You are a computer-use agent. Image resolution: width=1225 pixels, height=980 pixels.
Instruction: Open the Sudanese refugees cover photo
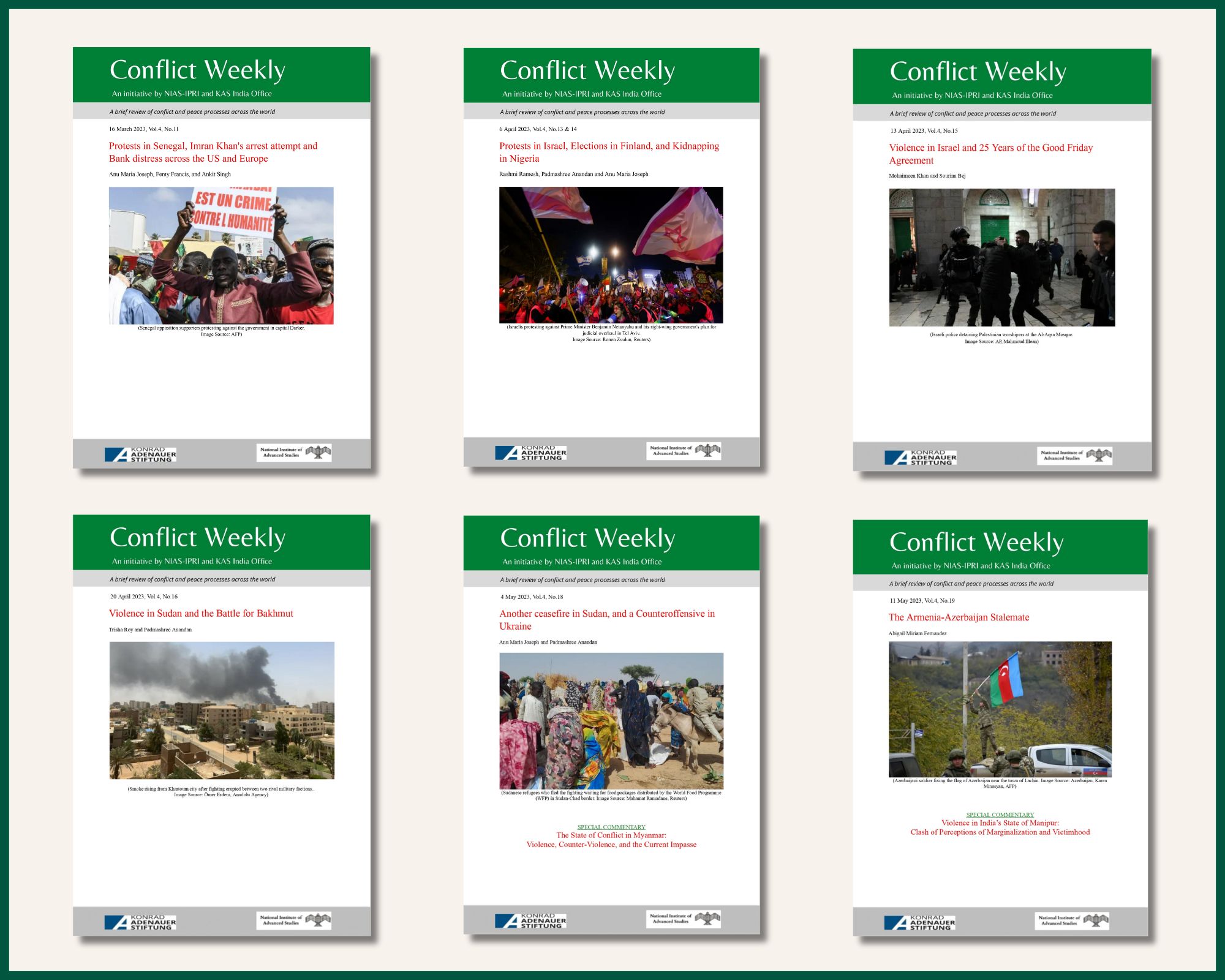pyautogui.click(x=611, y=720)
